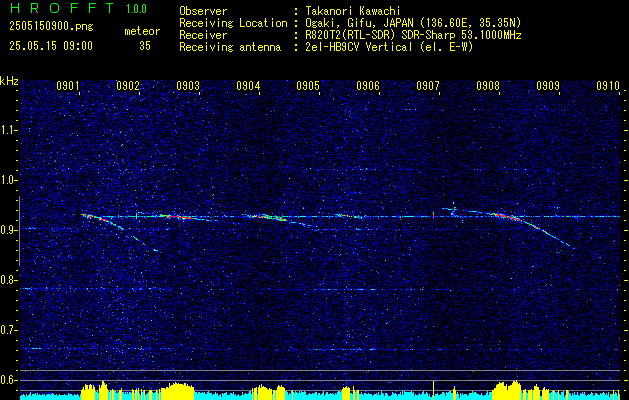Image resolution: width=629 pixels, height=400 pixels.
Task: Click the gray vertical range bar on left axis
Action: pyautogui.click(x=19, y=231)
